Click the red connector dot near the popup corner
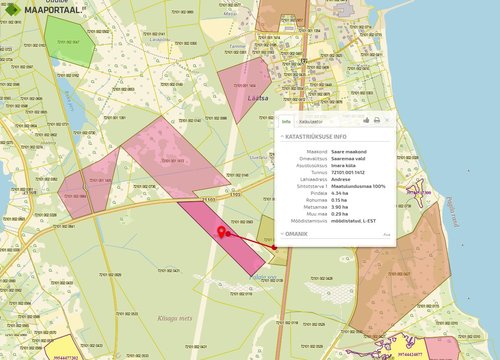The height and width of the screenshot is (360, 500). [274, 247]
